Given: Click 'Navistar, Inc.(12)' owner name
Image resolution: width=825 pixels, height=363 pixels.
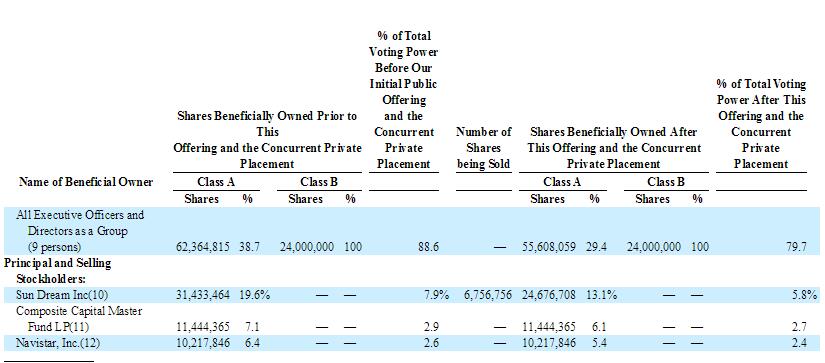Looking at the screenshot, I should click(58, 343).
